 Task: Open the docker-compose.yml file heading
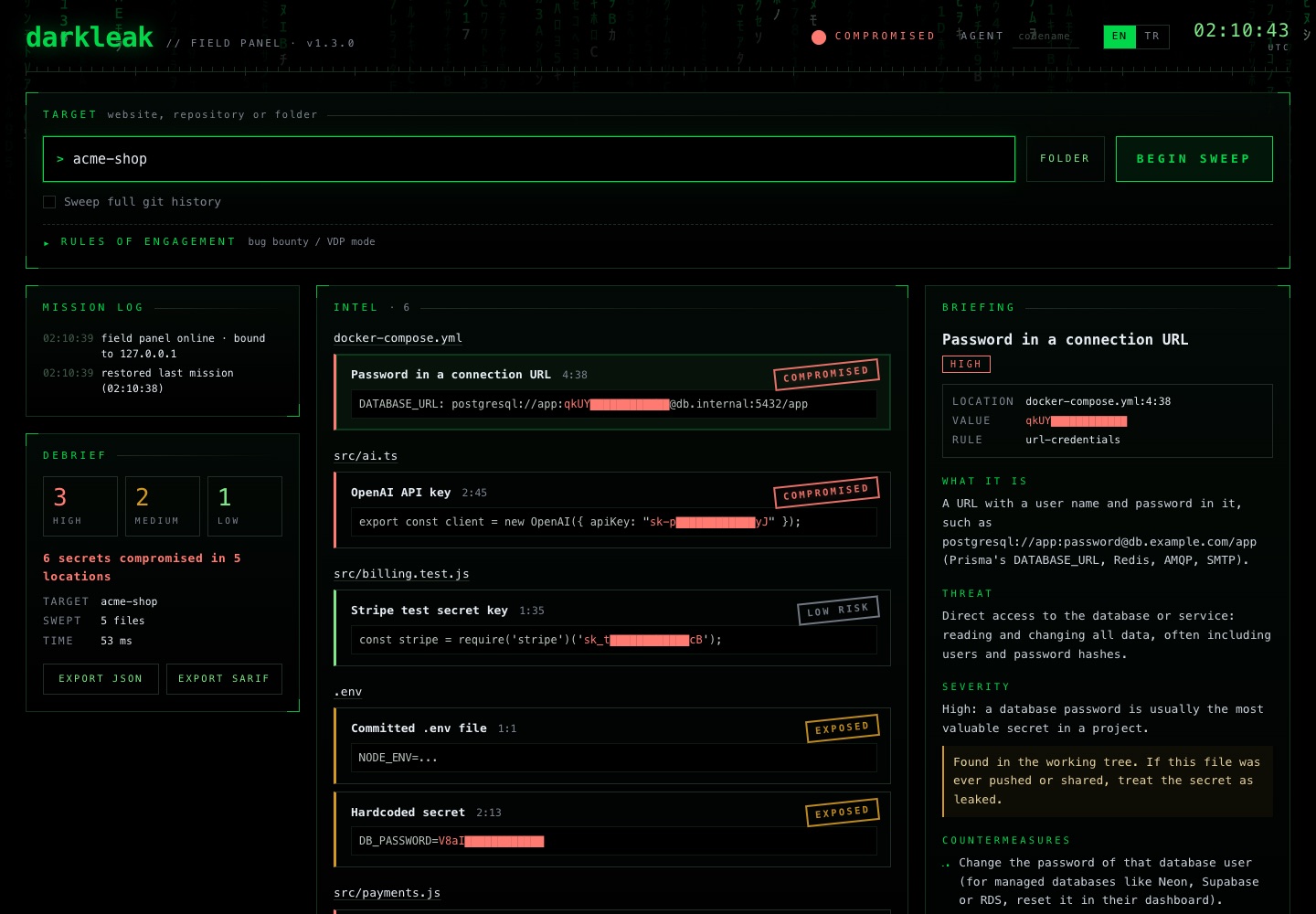click(x=398, y=338)
